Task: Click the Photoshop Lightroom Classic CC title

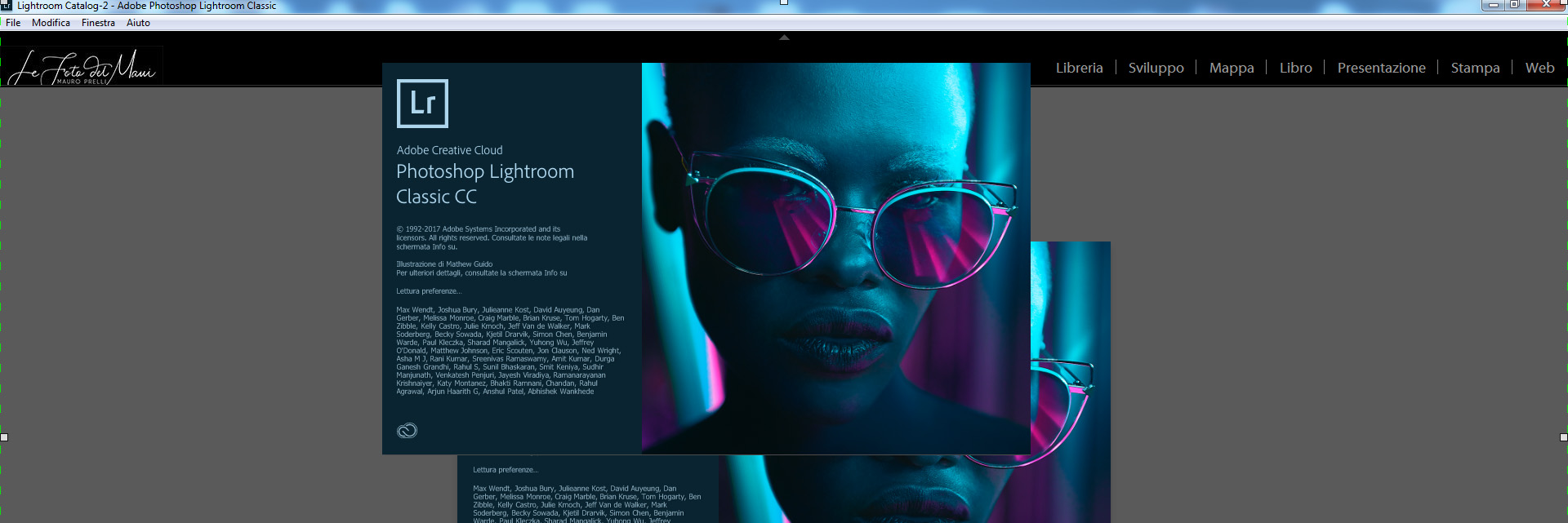Action: [485, 184]
